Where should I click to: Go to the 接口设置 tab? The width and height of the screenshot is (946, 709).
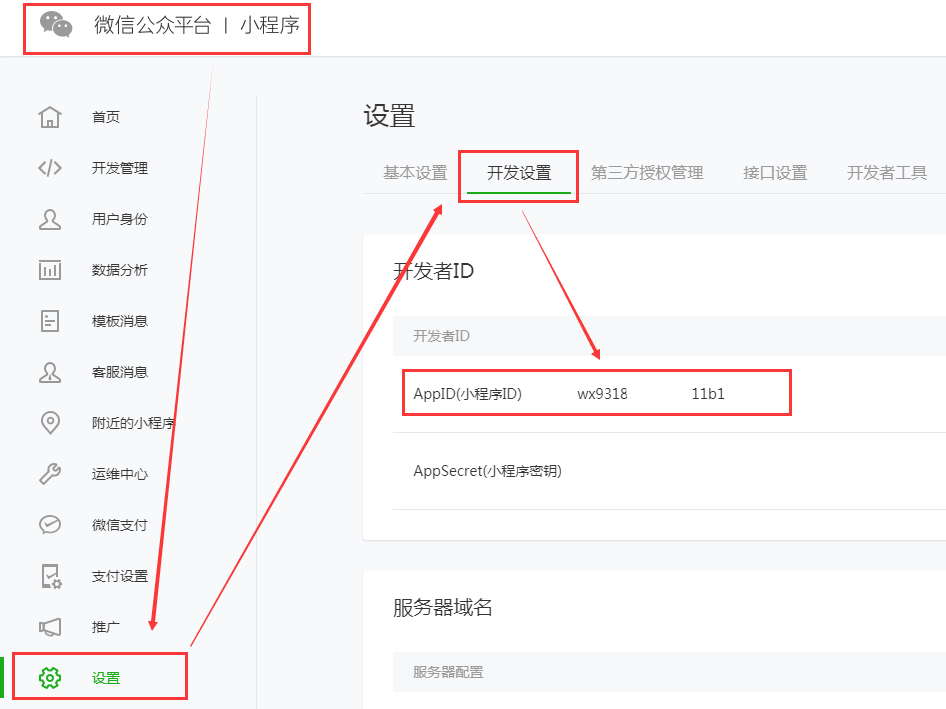[775, 173]
